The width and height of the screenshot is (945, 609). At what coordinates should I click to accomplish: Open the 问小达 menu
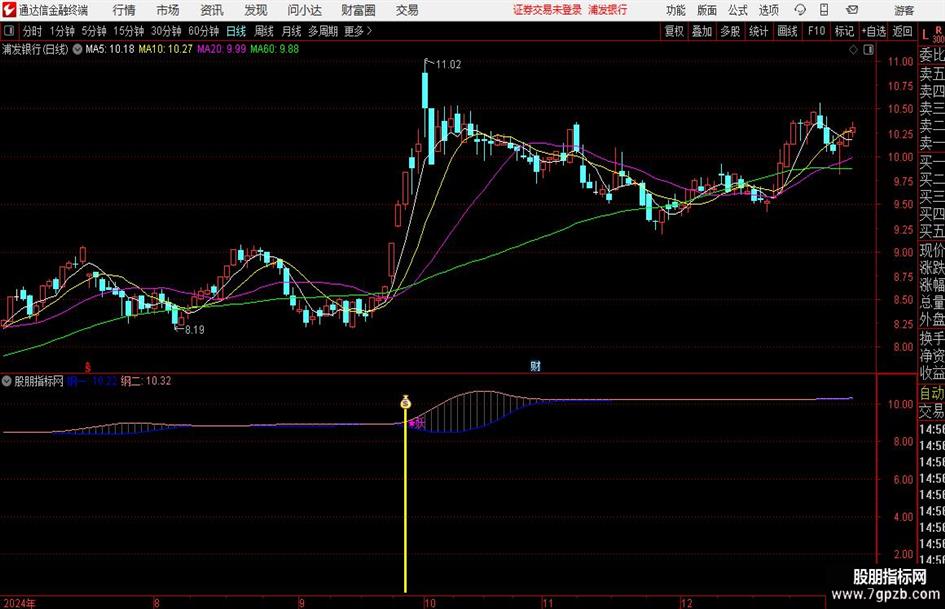[x=304, y=10]
